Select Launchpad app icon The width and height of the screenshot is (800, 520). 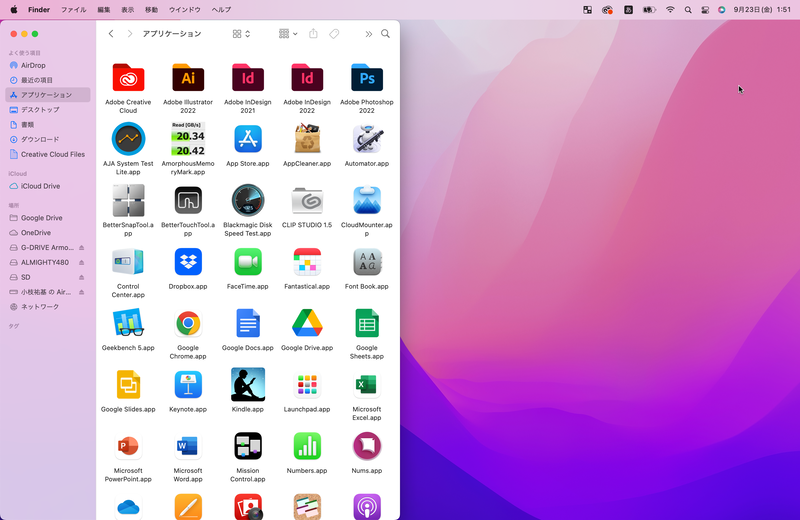click(x=307, y=385)
